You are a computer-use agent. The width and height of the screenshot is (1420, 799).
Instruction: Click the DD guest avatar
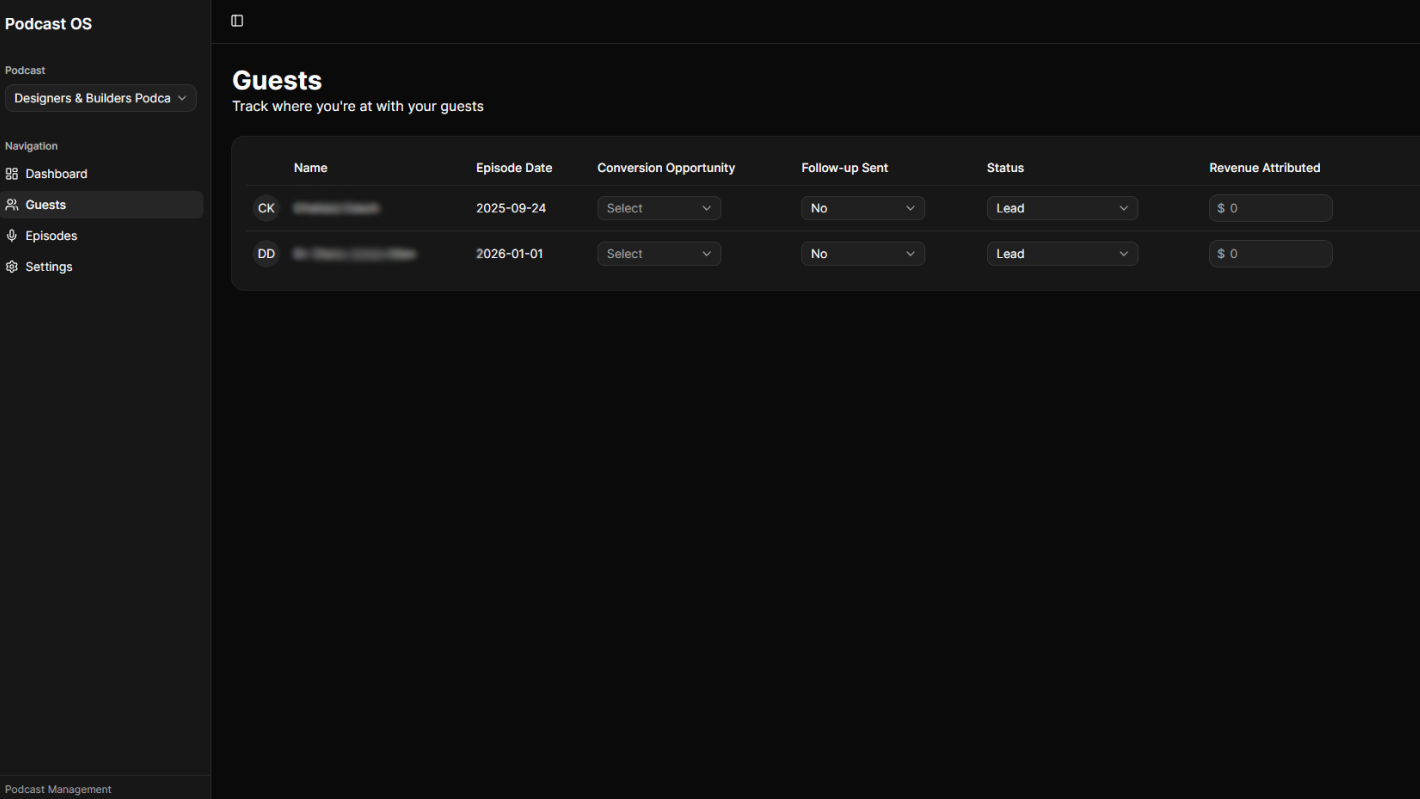266,253
